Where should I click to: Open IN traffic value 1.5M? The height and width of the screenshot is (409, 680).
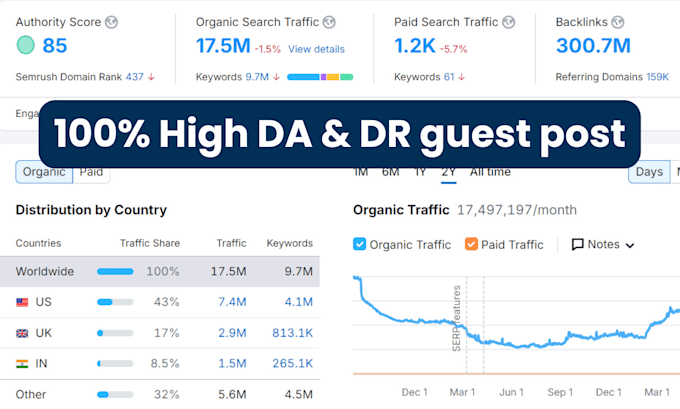[232, 364]
